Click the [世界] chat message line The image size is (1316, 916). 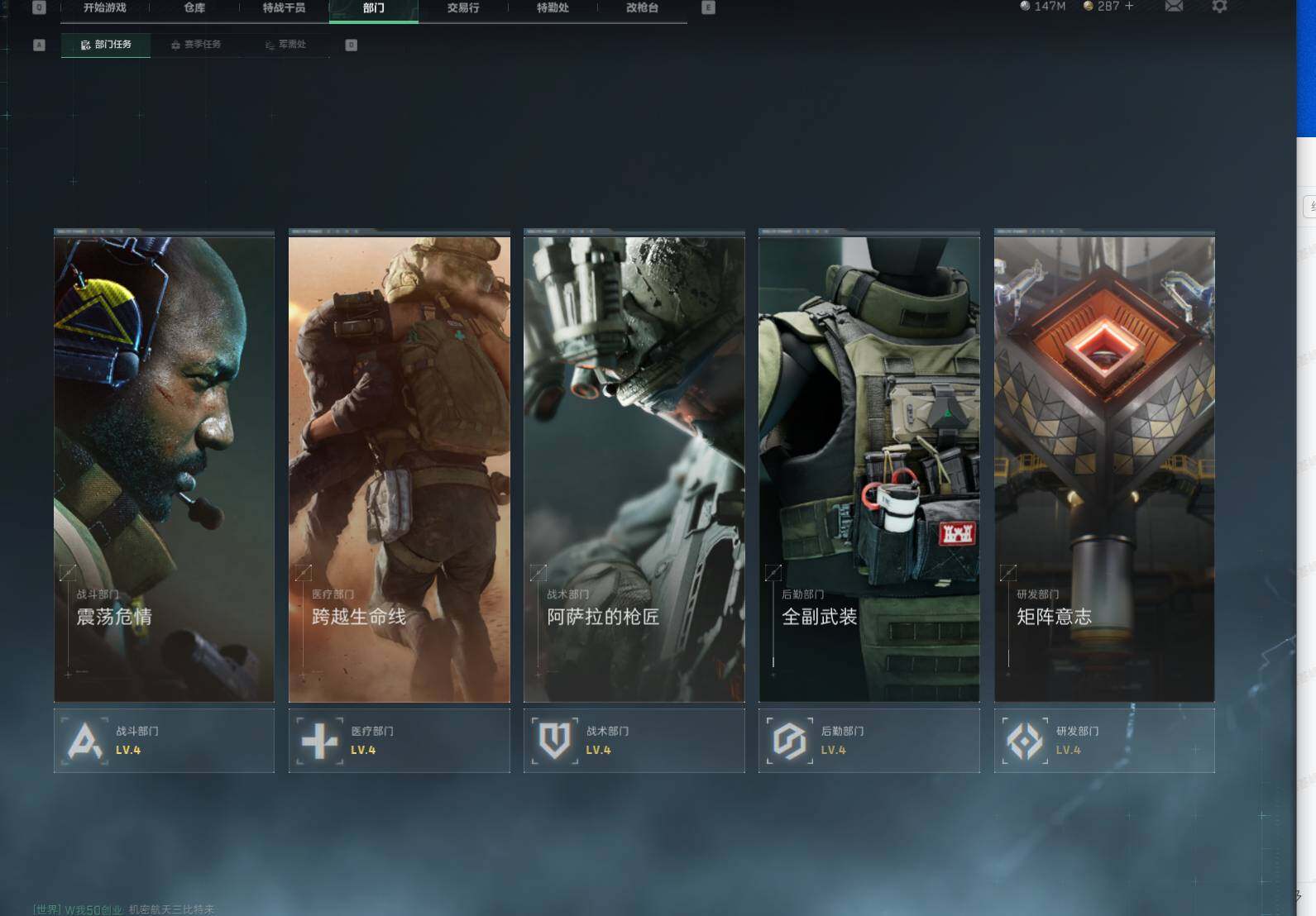[x=123, y=909]
